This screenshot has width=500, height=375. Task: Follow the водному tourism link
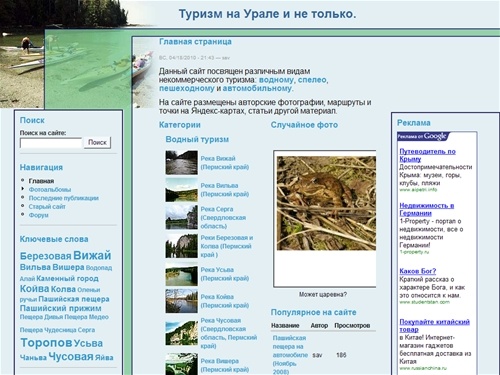[x=276, y=80]
